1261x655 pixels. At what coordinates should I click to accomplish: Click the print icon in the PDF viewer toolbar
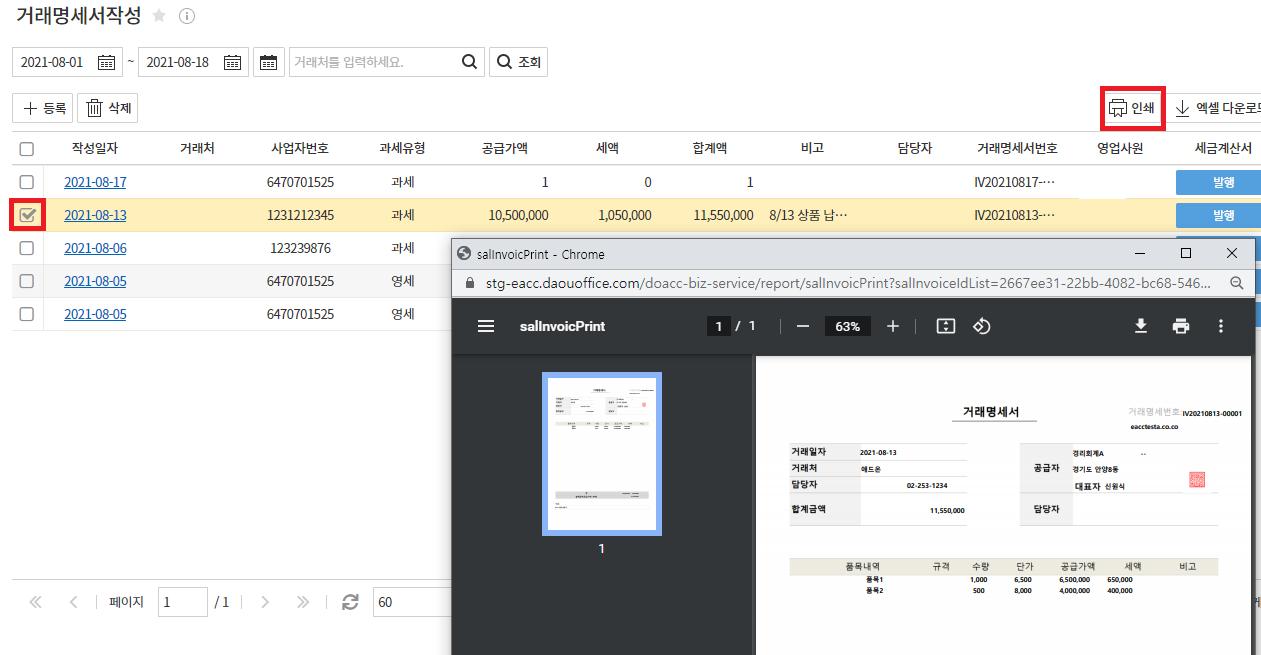pos(1181,326)
